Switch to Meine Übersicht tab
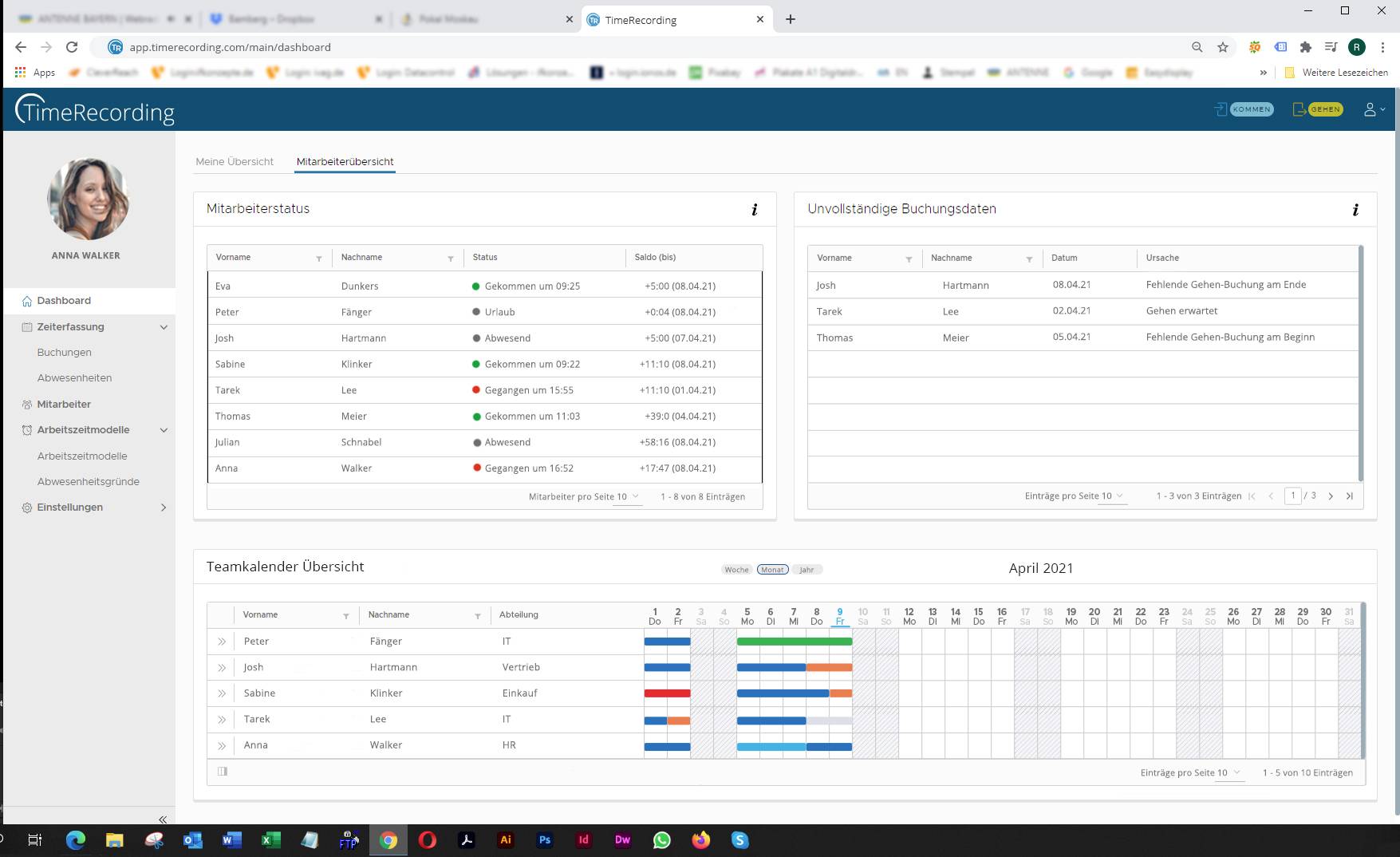 click(235, 161)
